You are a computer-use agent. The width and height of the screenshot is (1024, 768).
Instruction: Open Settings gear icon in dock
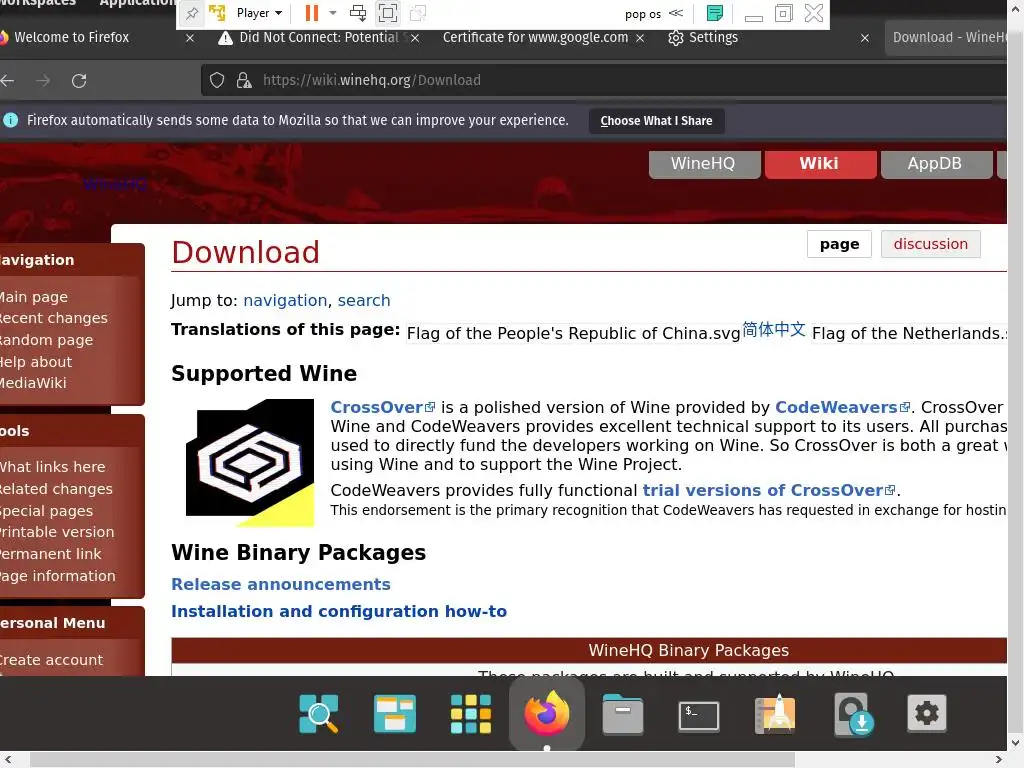927,713
